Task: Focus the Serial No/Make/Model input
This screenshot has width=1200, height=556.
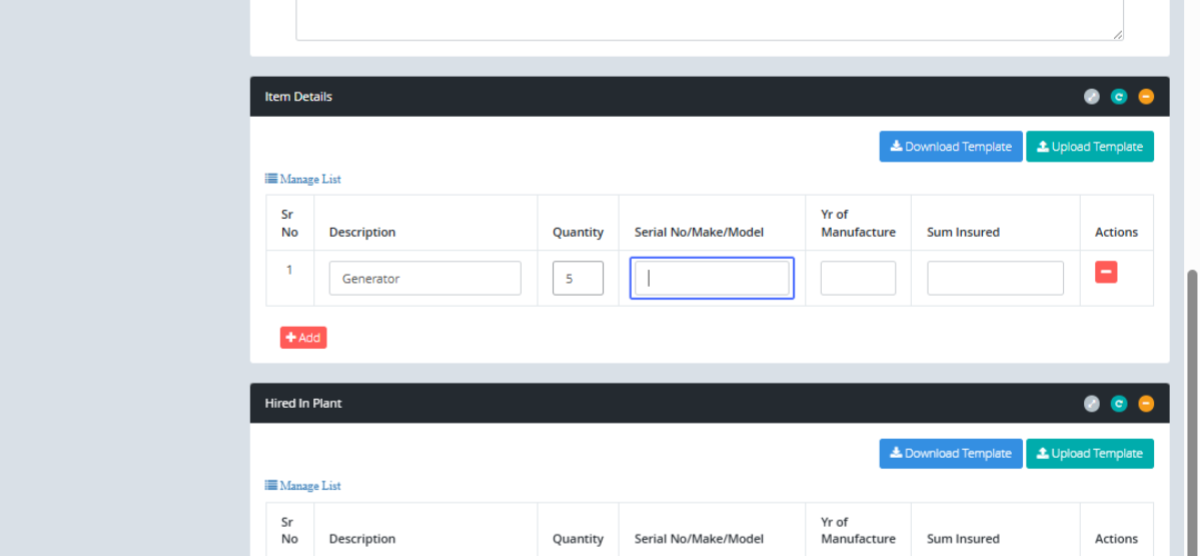Action: 711,279
